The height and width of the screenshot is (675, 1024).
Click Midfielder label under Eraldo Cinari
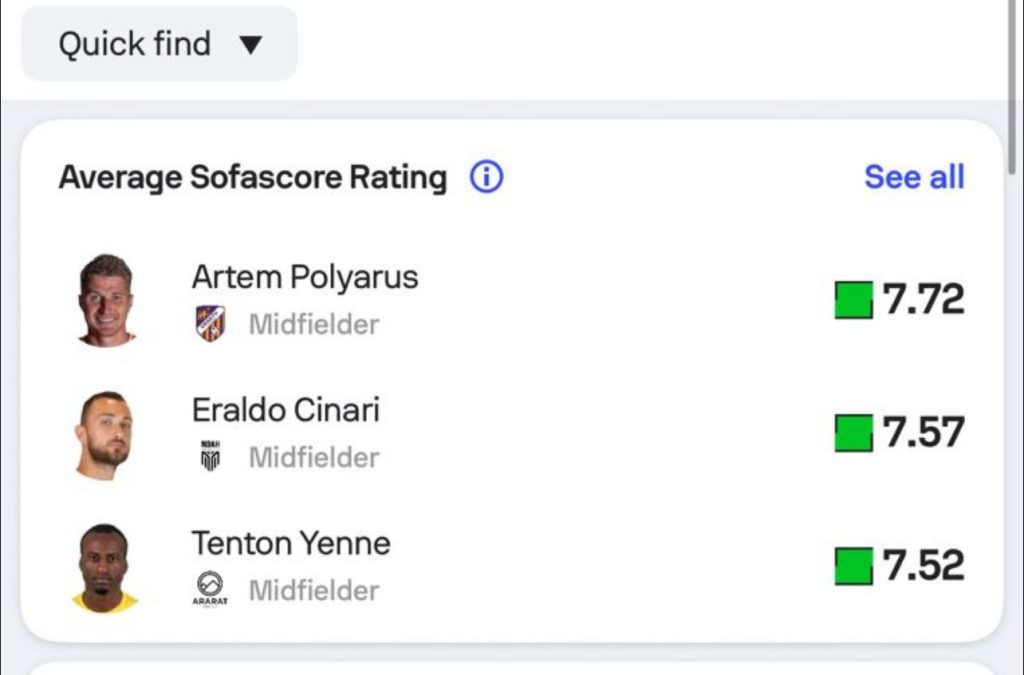314,458
